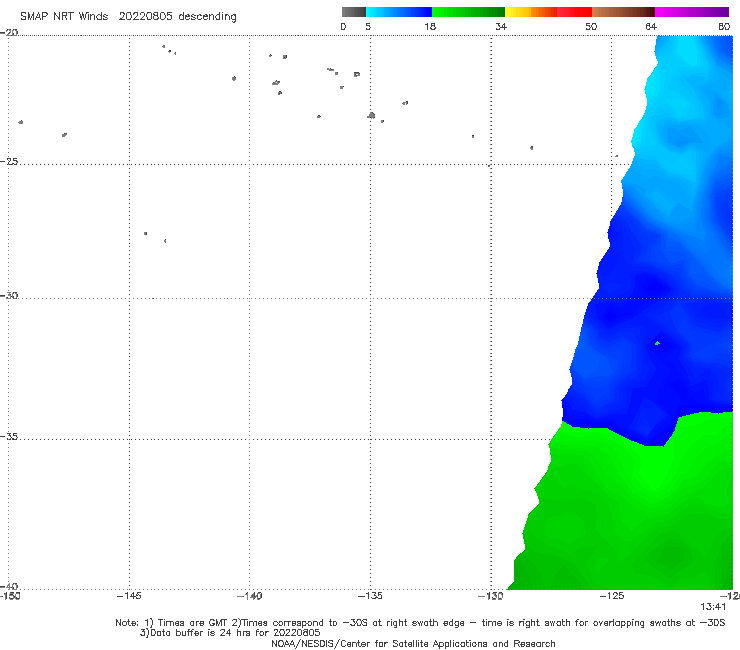Click the color bar label '64'
The width and height of the screenshot is (740, 650).
[651, 26]
